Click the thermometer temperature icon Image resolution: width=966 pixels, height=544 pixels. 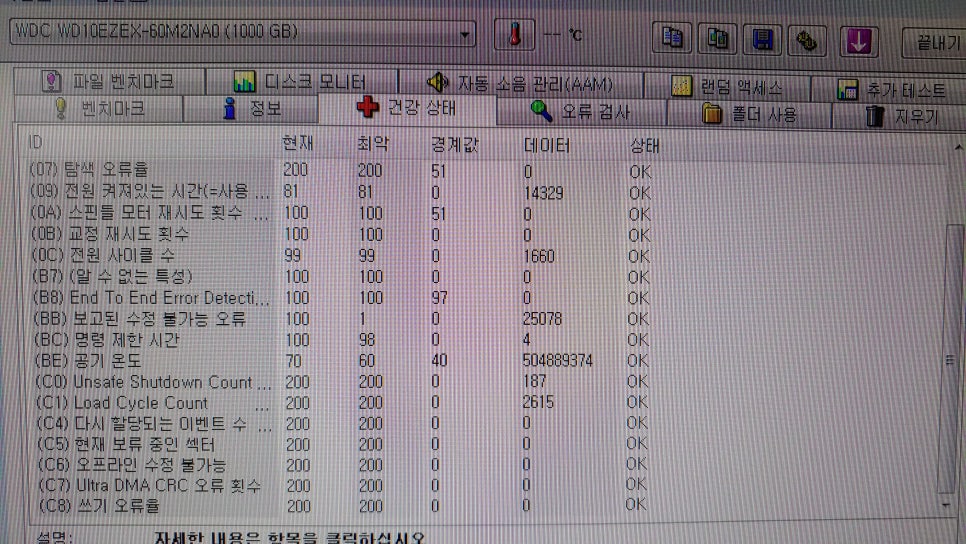tap(514, 34)
